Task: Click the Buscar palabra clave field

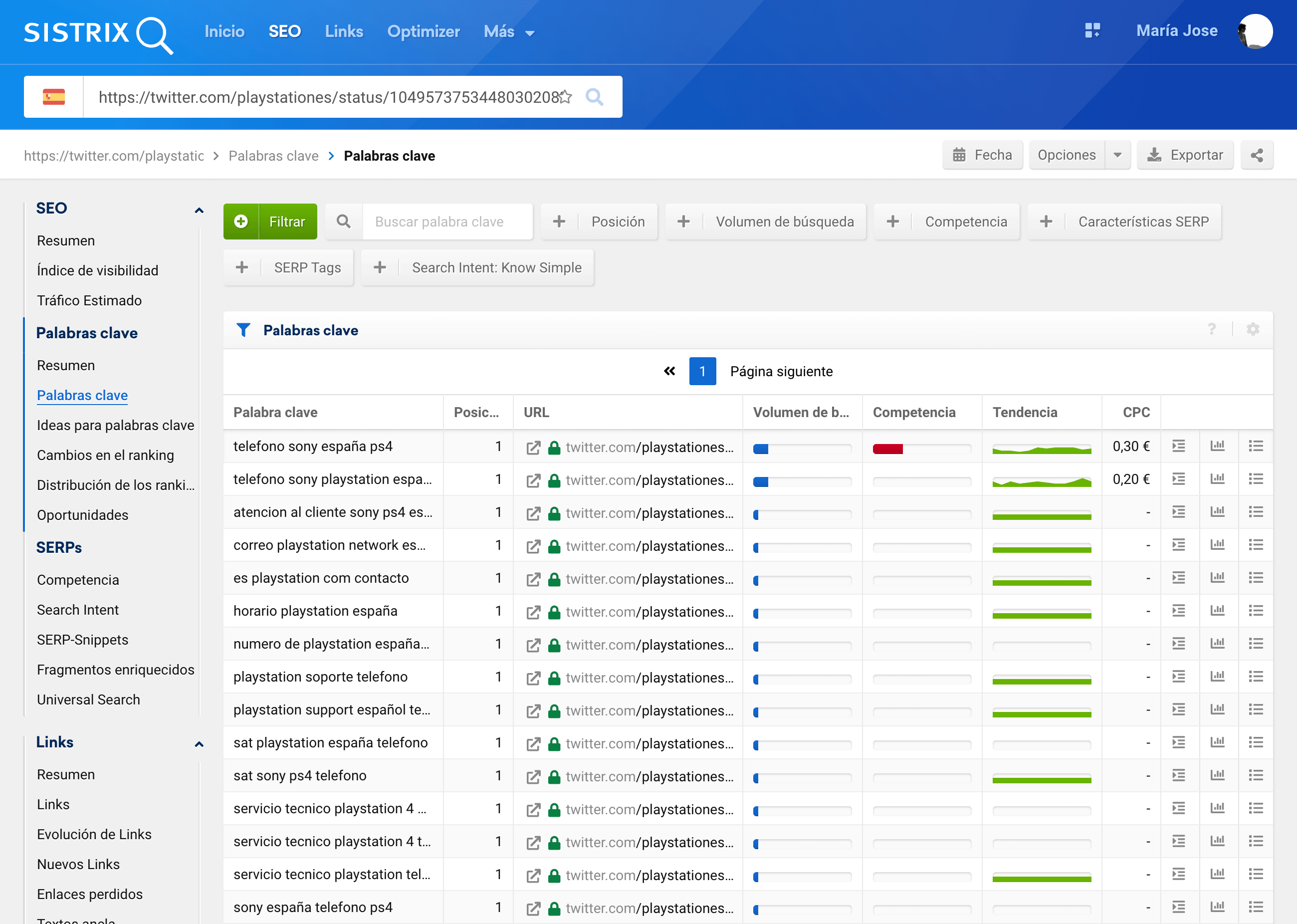Action: click(446, 222)
